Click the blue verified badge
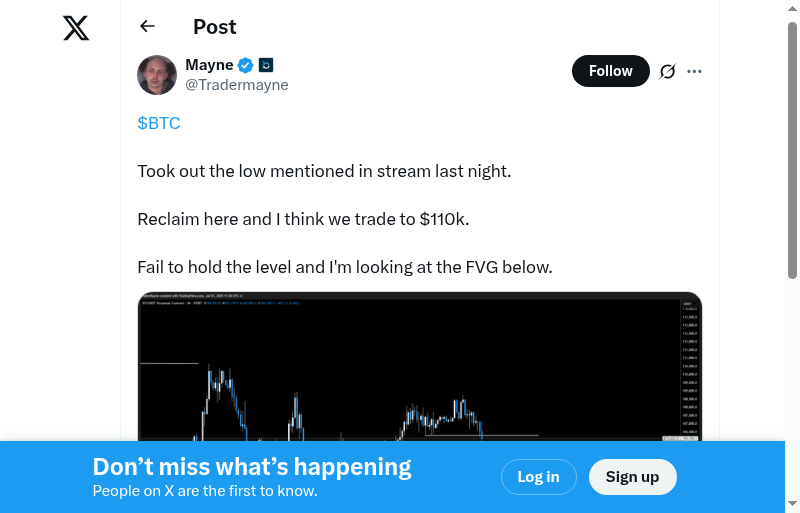 coord(245,66)
